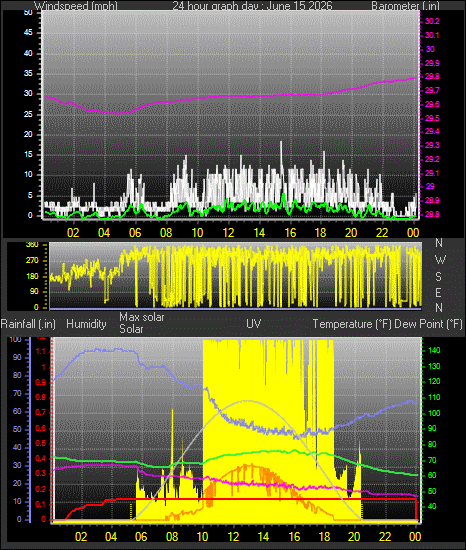Viewport: 466px width, 550px height.
Task: Click the "30.2" barometer axis value
Action: click(432, 21)
